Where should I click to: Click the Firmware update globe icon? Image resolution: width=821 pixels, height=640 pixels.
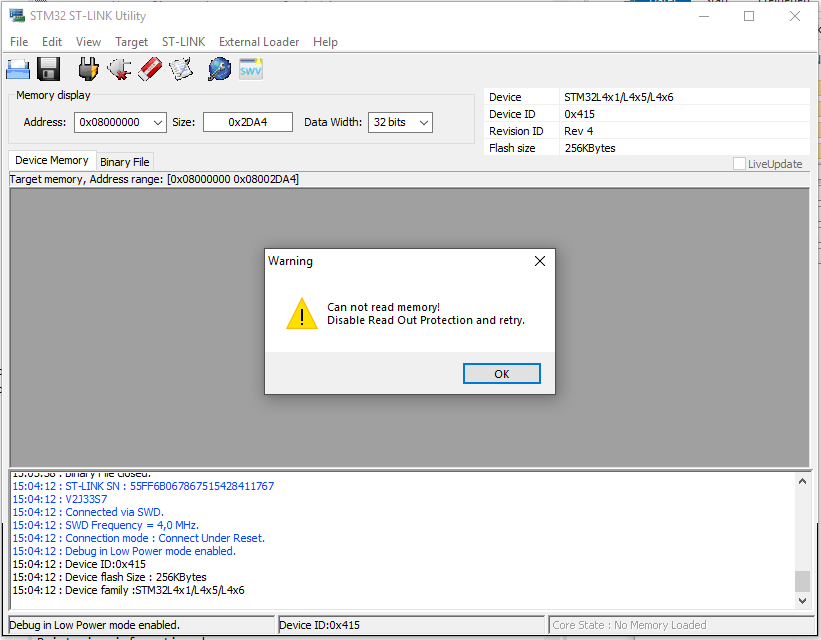(x=219, y=69)
